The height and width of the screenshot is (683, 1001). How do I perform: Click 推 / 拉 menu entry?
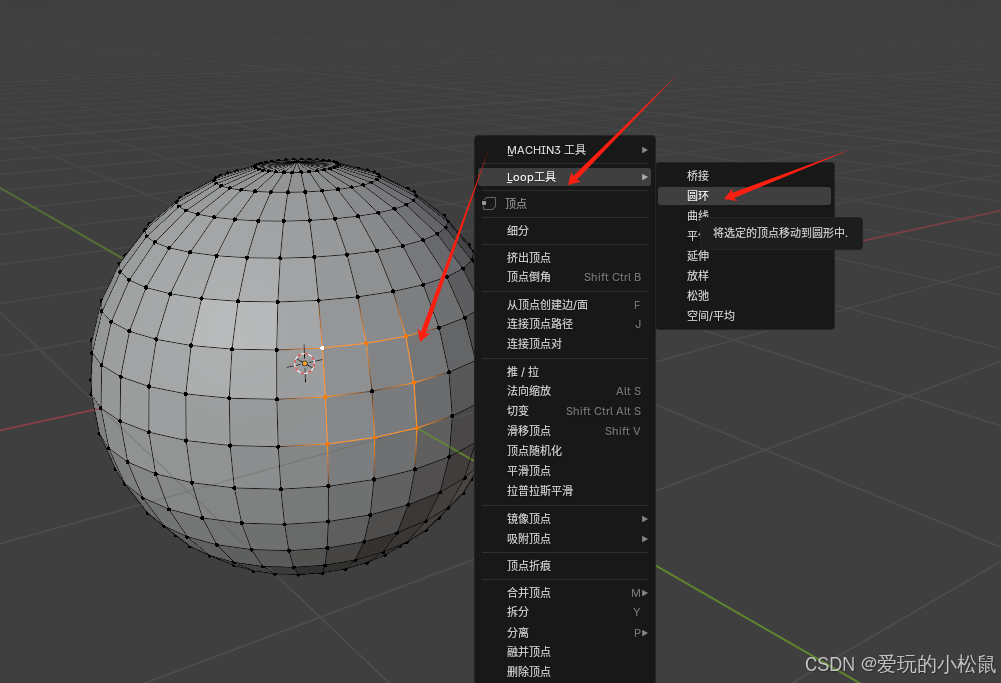564,372
